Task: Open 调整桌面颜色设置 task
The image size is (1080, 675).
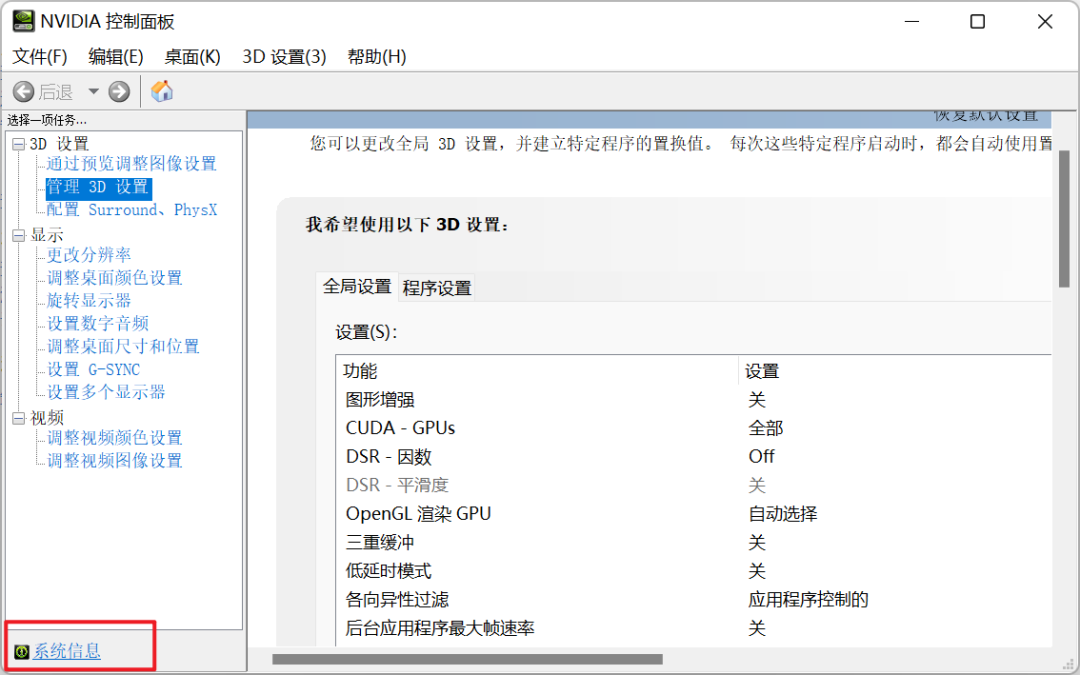Action: (x=114, y=278)
